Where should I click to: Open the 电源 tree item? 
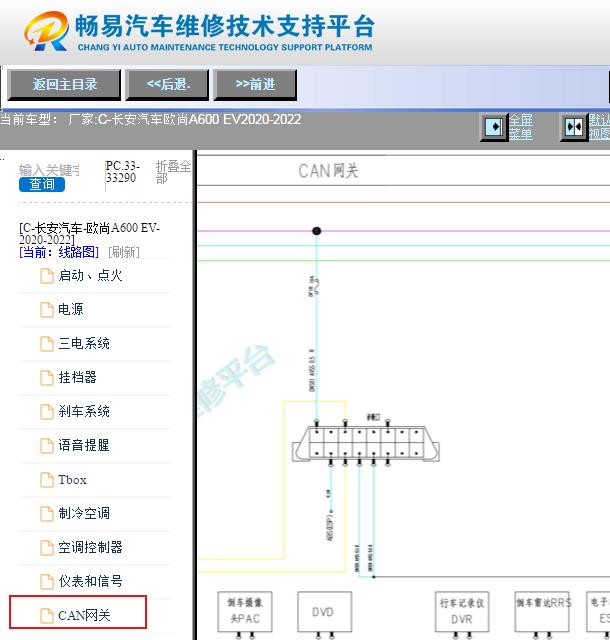70,309
